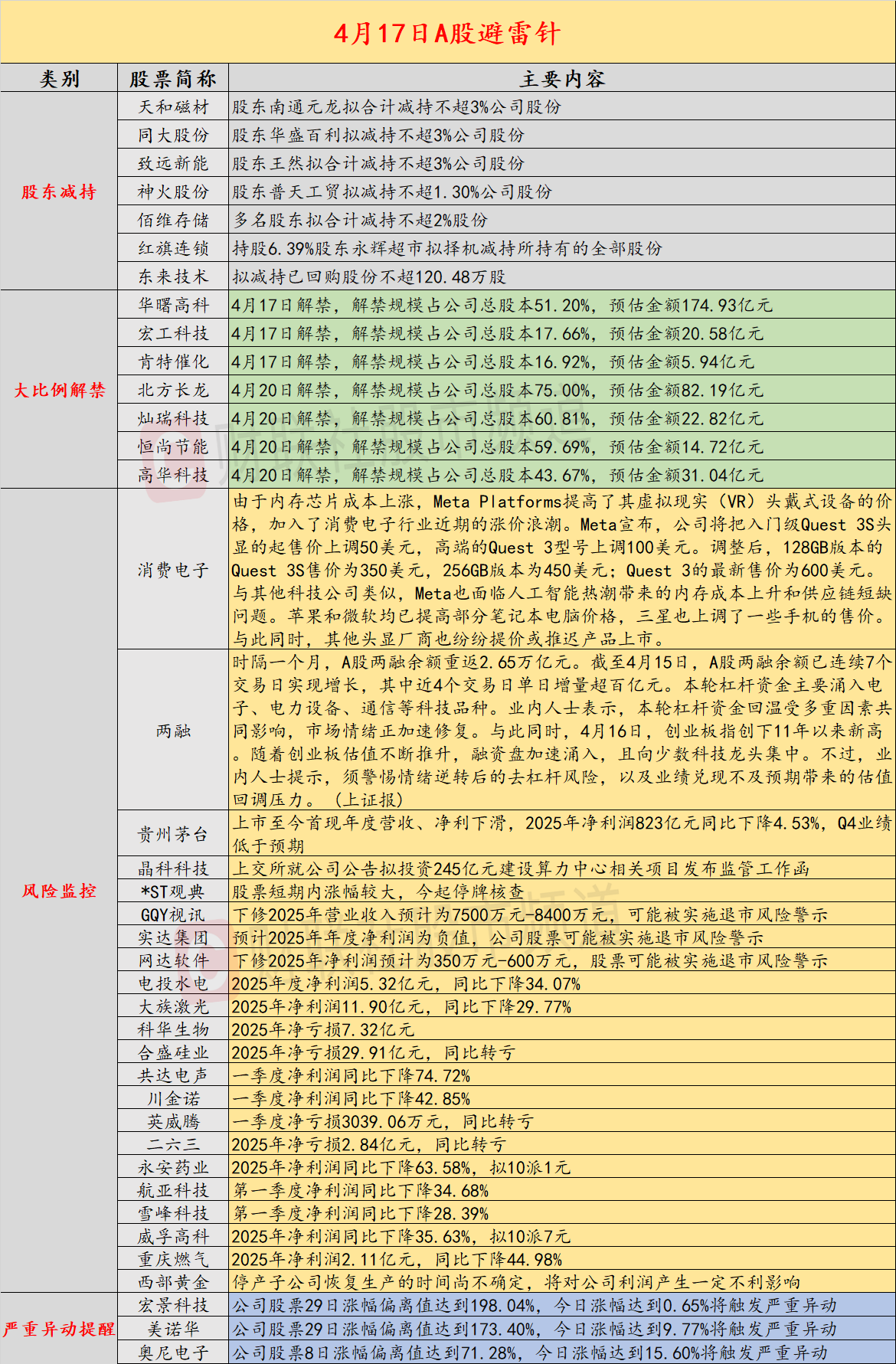The image size is (896, 1364).
Task: Click the 贵州茅台 stock name
Action: 173,834
